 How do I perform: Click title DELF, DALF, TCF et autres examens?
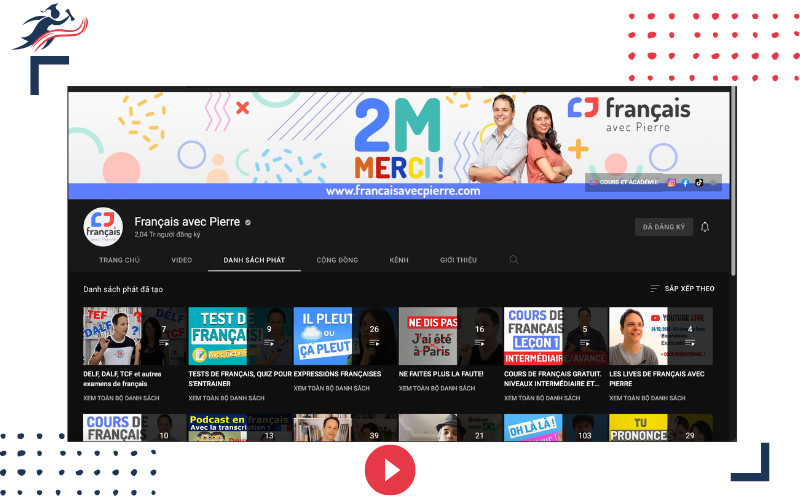tap(122, 379)
